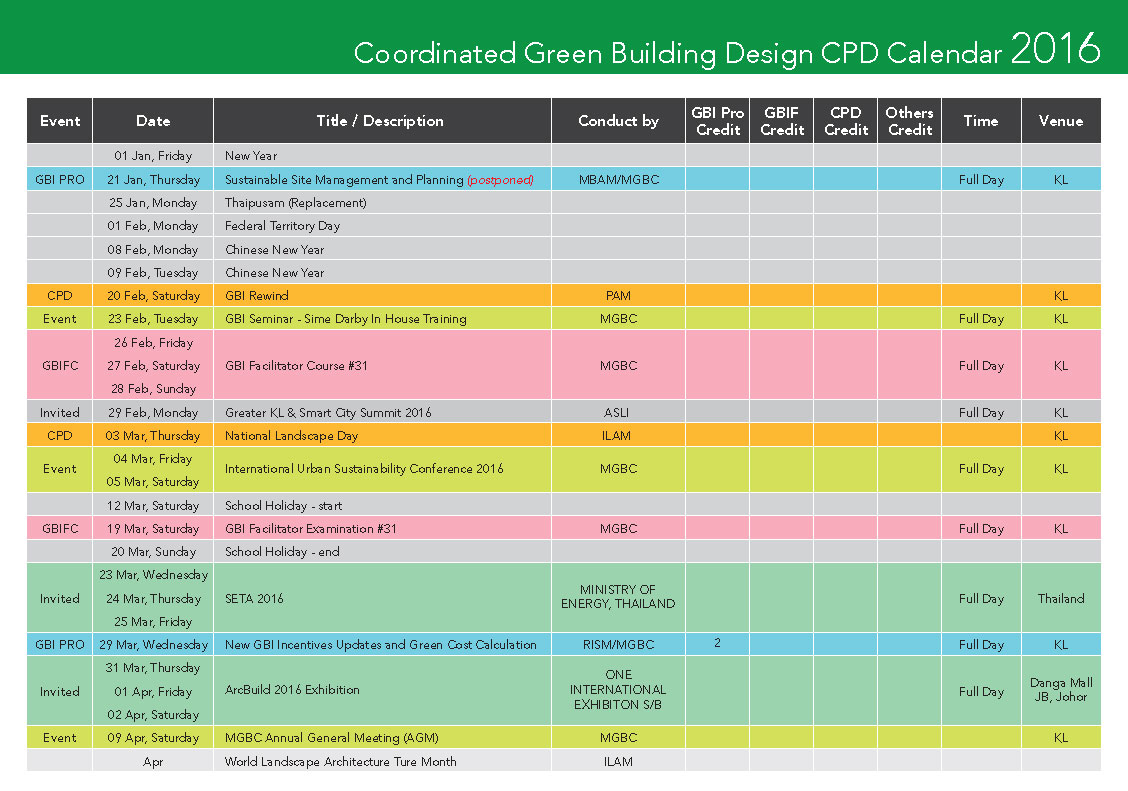Select the Others Credit column header
Viewport: 1128px width, 791px height.
(x=909, y=121)
